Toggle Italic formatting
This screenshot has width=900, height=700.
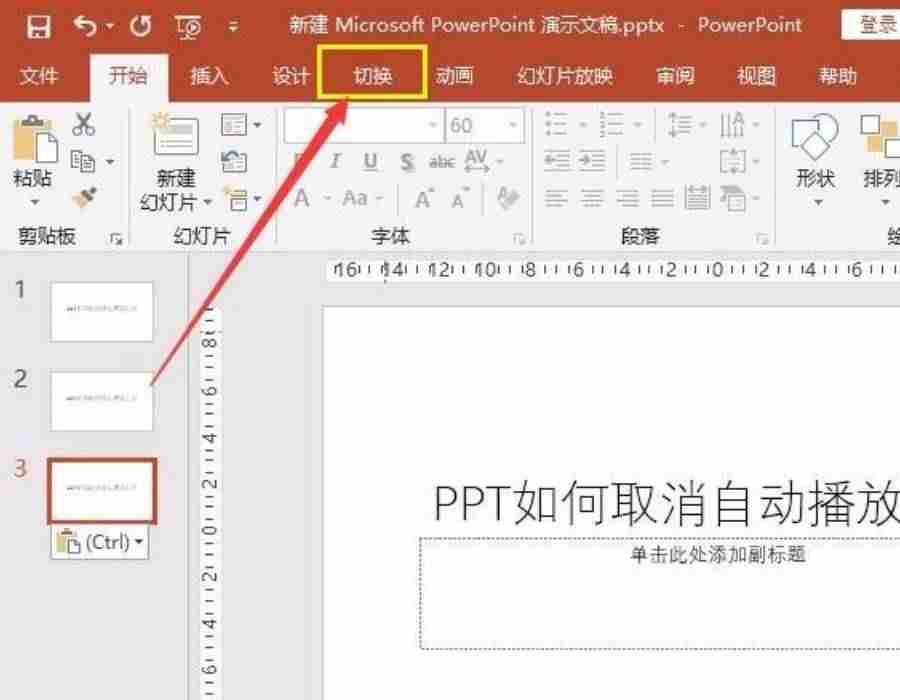tap(335, 162)
